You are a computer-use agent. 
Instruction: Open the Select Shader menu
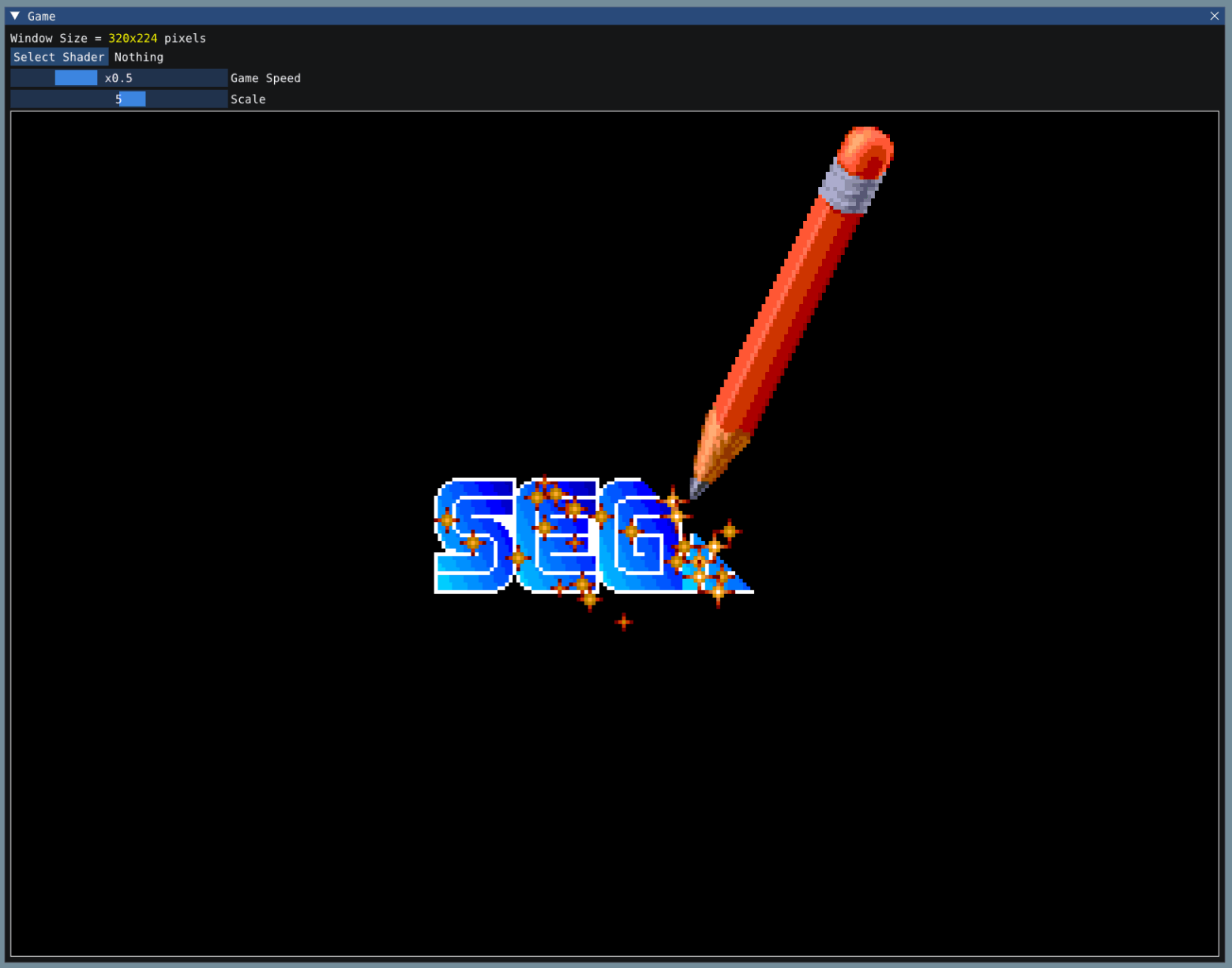click(x=58, y=56)
